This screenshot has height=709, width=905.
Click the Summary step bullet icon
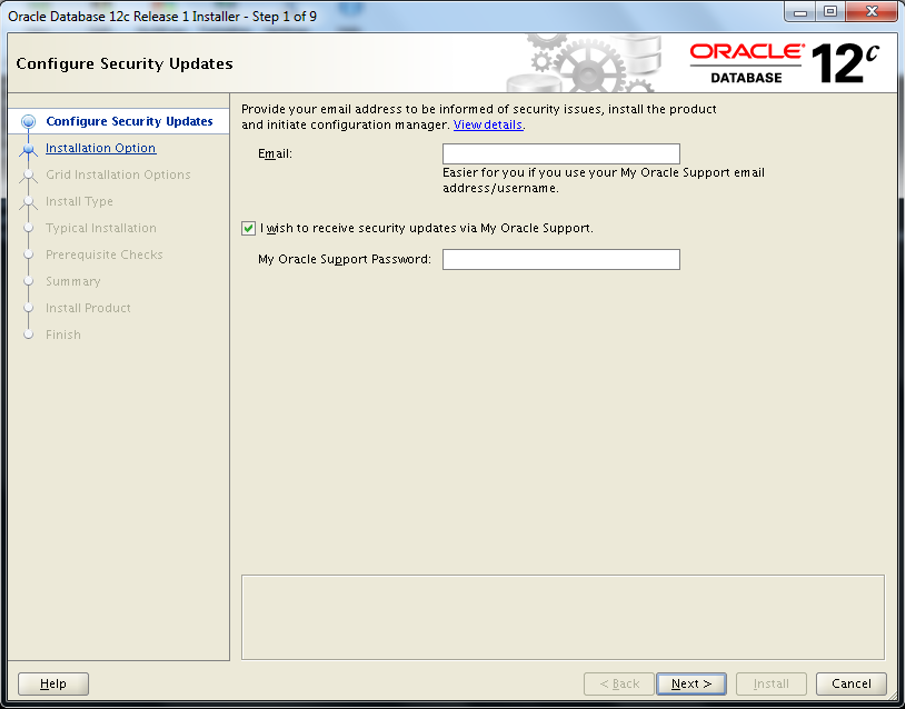click(28, 281)
